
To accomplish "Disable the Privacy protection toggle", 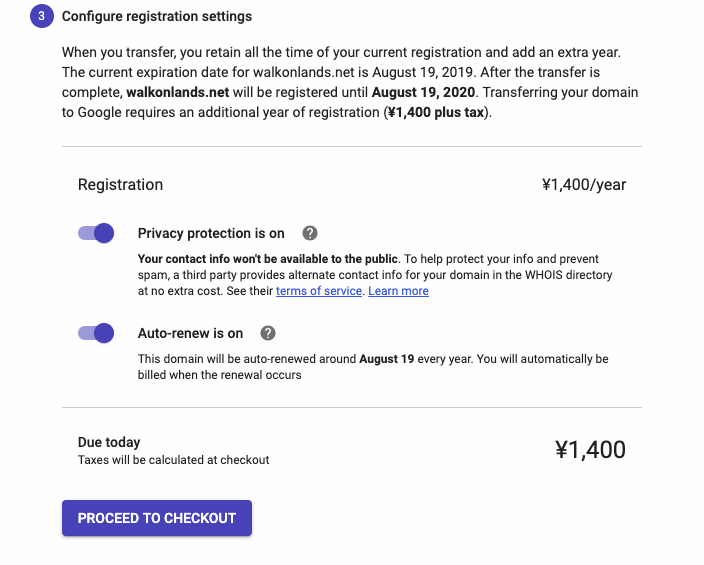I will (x=96, y=233).
